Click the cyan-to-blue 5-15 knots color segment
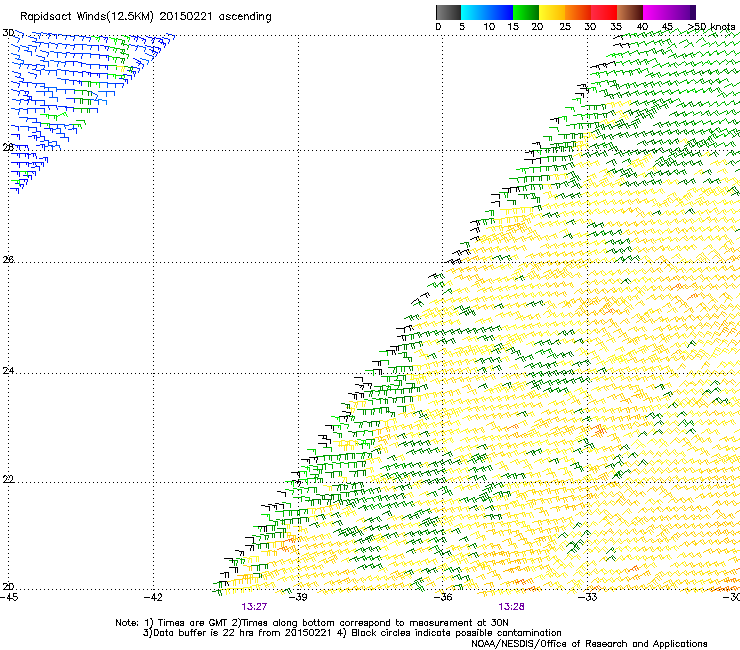Screen dimensions: 740x650 [x=487, y=12]
